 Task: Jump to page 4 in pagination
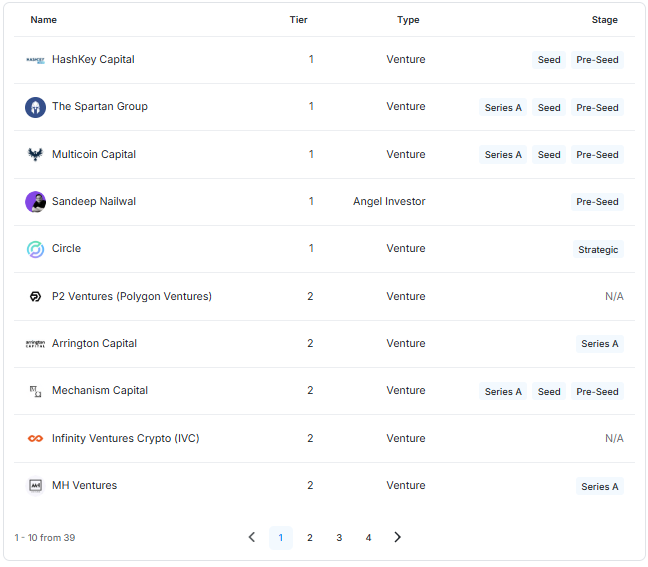point(368,538)
